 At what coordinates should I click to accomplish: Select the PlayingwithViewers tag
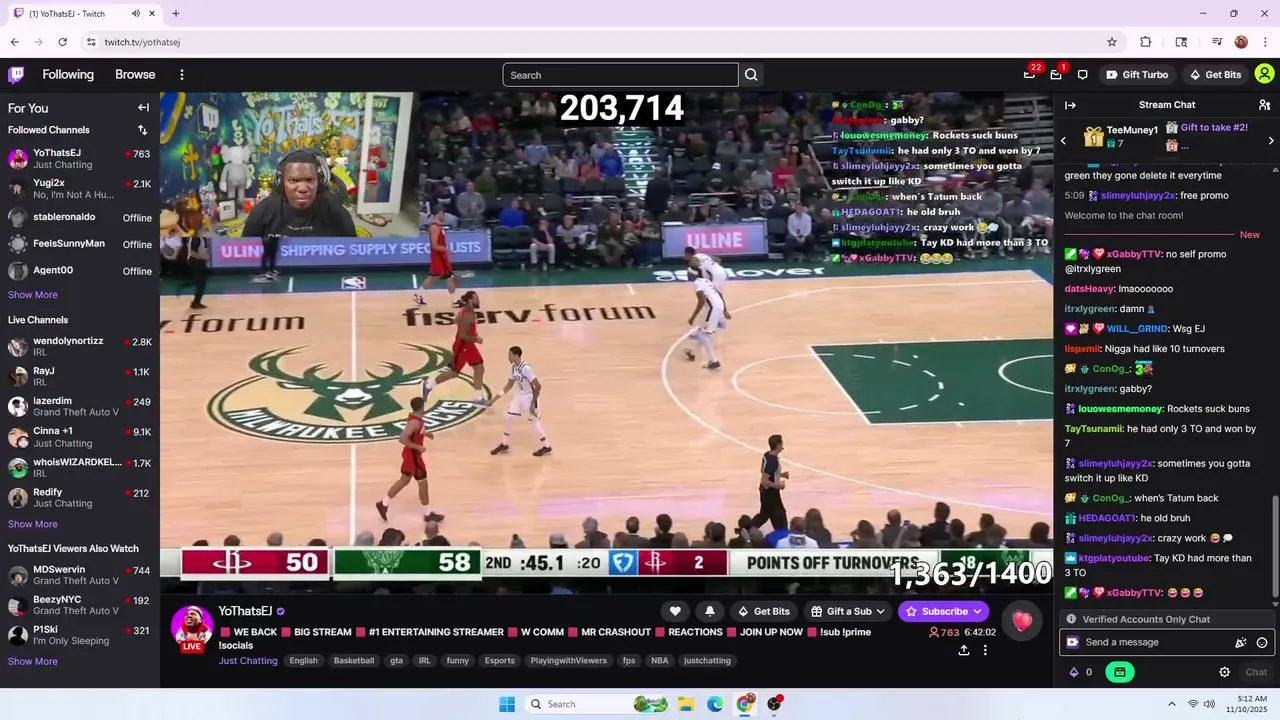click(568, 661)
